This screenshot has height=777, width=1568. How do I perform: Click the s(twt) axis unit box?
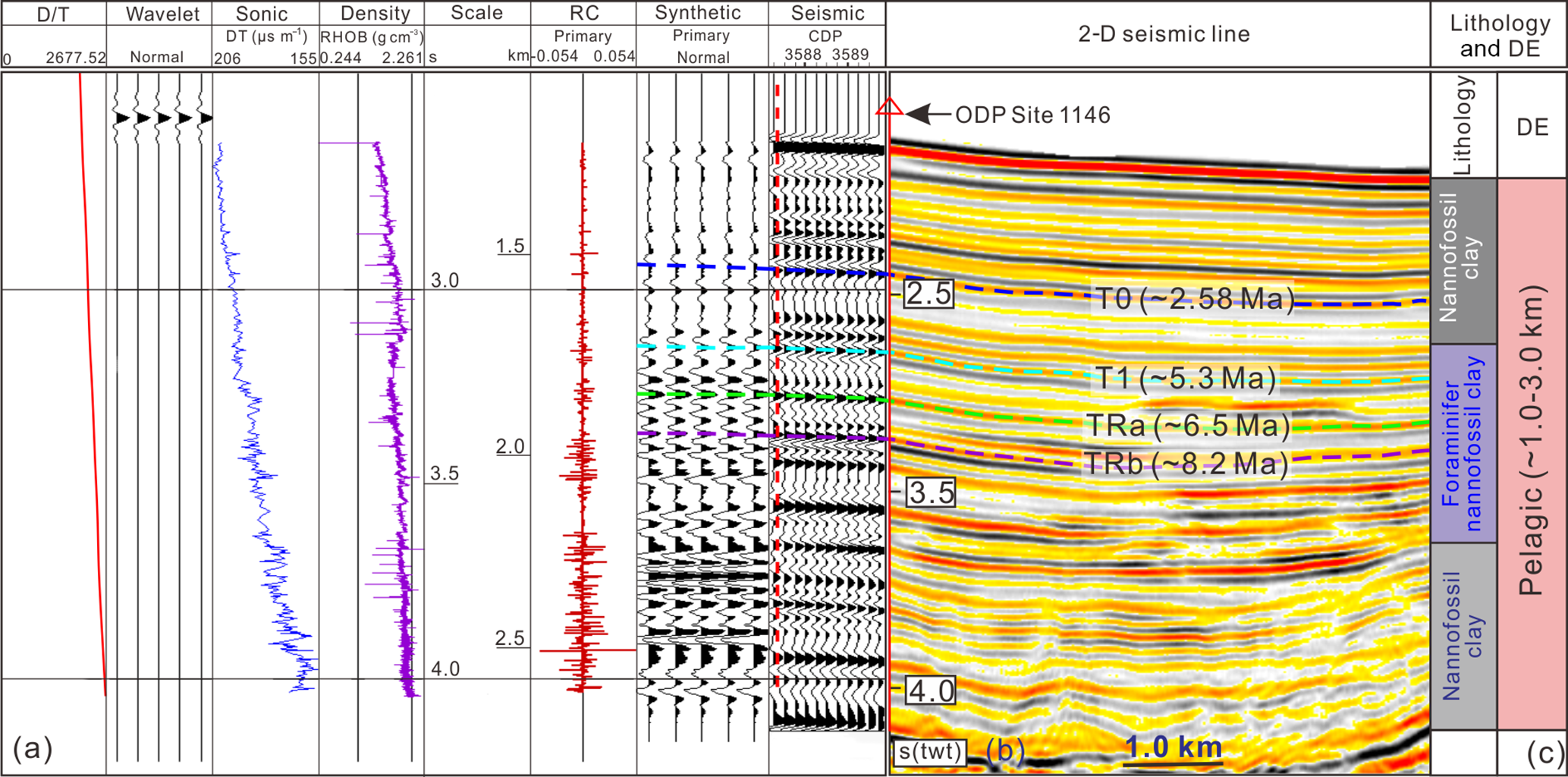click(931, 751)
